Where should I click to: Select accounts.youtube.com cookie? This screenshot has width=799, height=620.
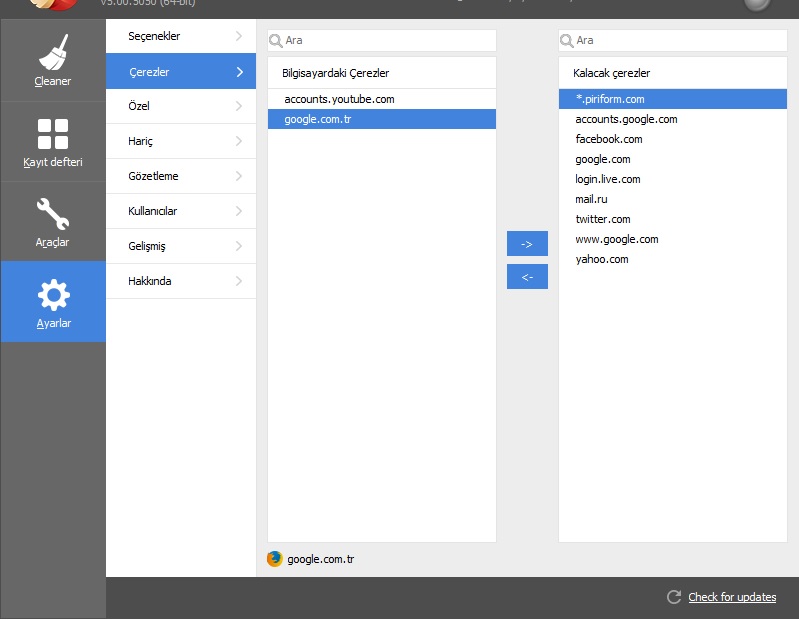pos(382,99)
